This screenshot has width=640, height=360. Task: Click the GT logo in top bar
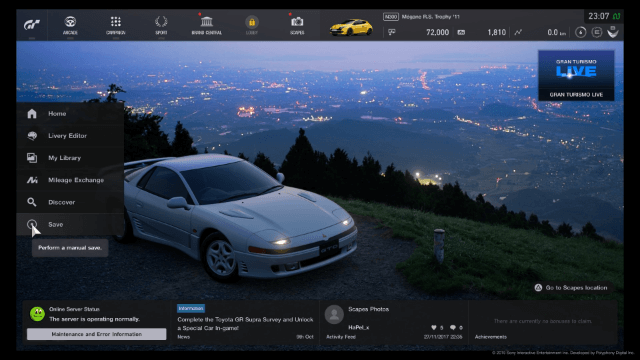point(31,25)
